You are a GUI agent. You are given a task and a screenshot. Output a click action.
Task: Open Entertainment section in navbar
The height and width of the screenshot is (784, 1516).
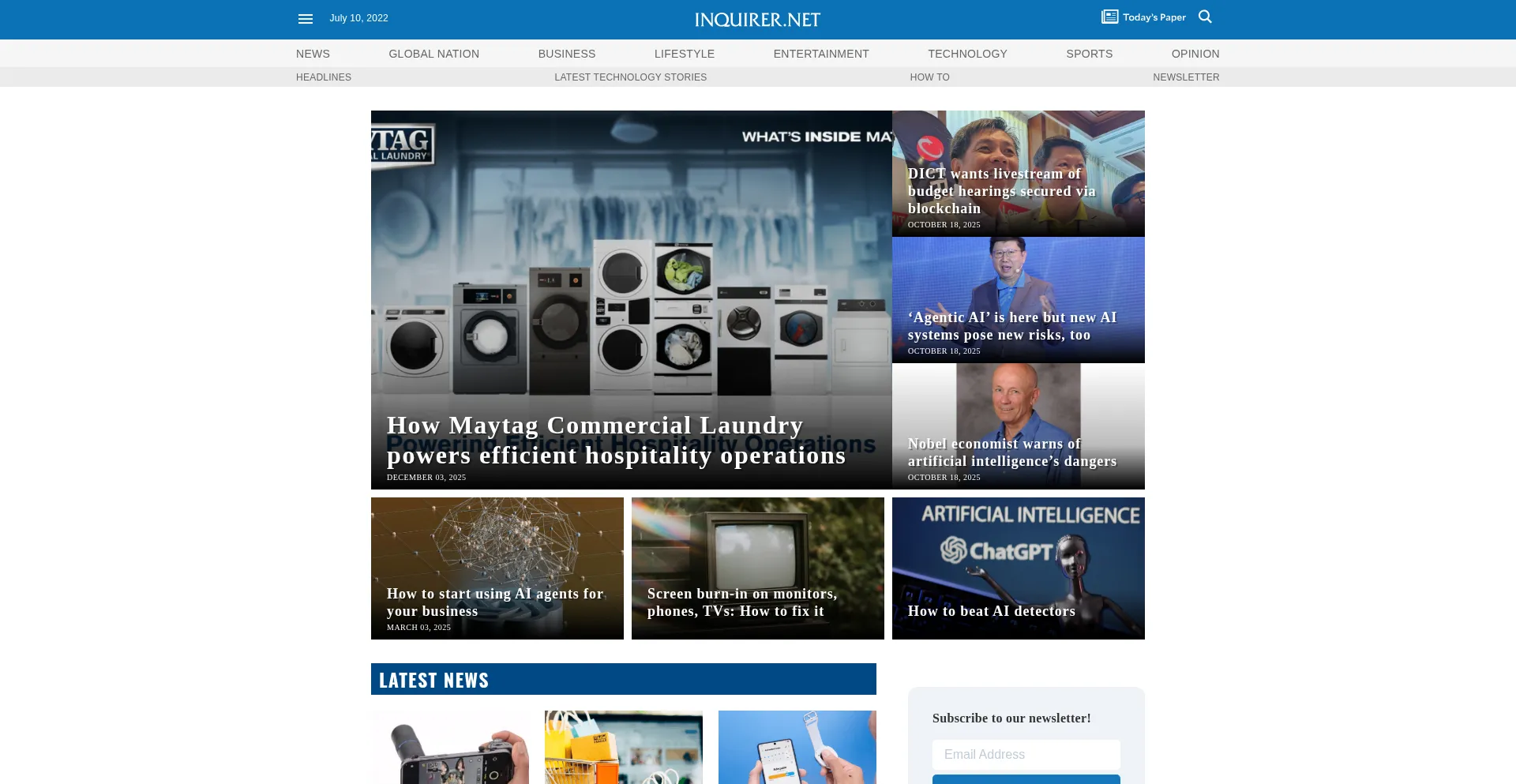820,54
